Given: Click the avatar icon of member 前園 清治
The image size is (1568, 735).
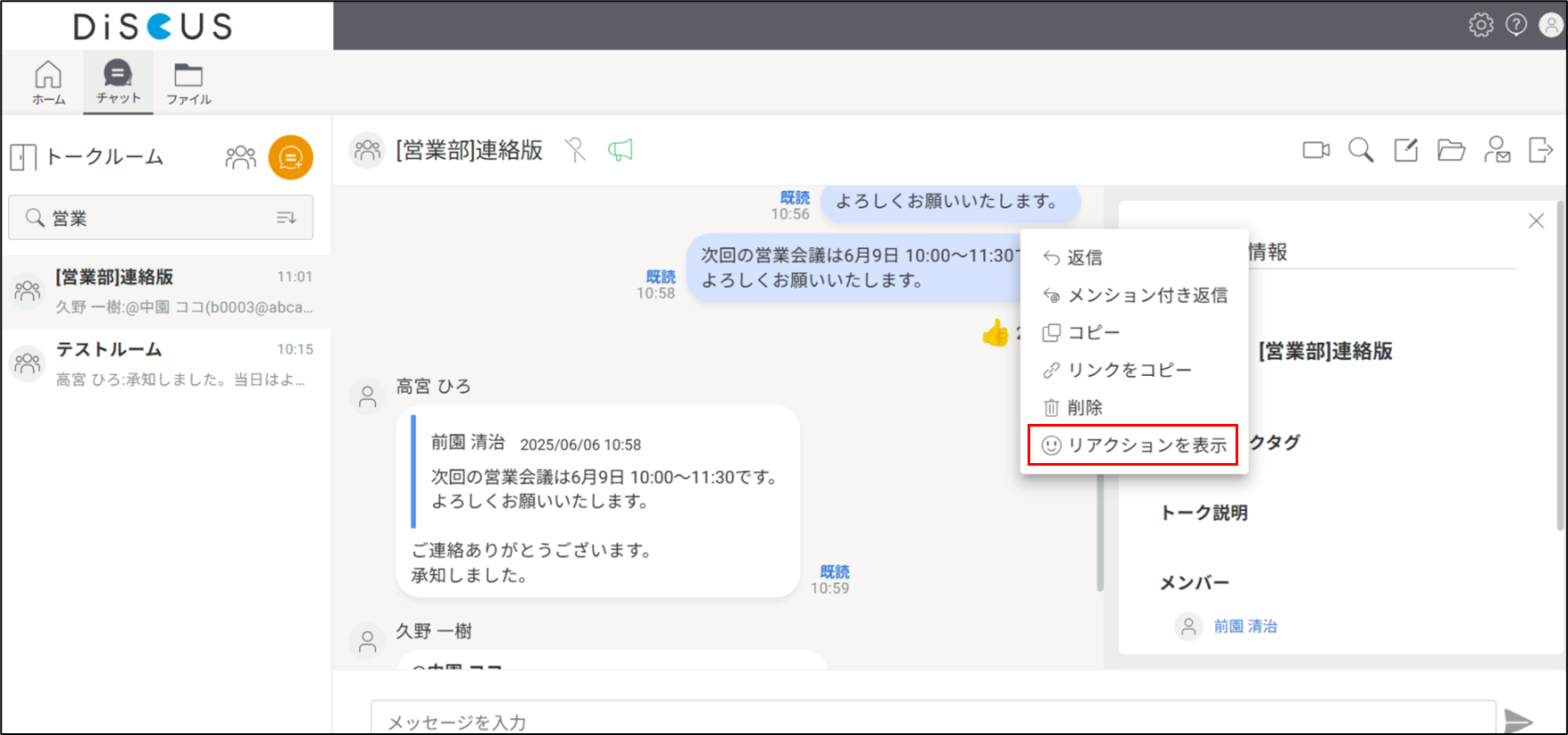Looking at the screenshot, I should point(1188,627).
